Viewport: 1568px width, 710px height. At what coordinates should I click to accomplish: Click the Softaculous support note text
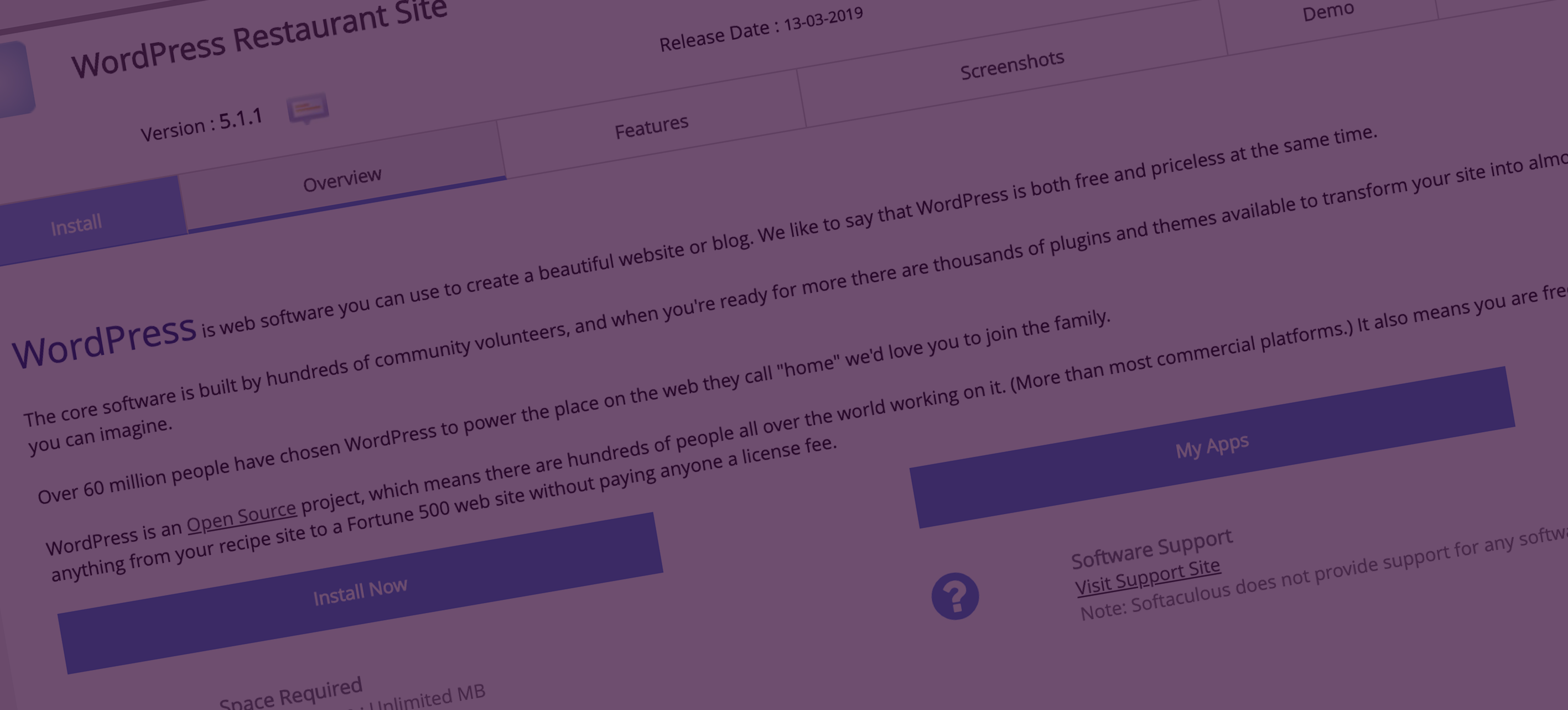(x=1324, y=575)
